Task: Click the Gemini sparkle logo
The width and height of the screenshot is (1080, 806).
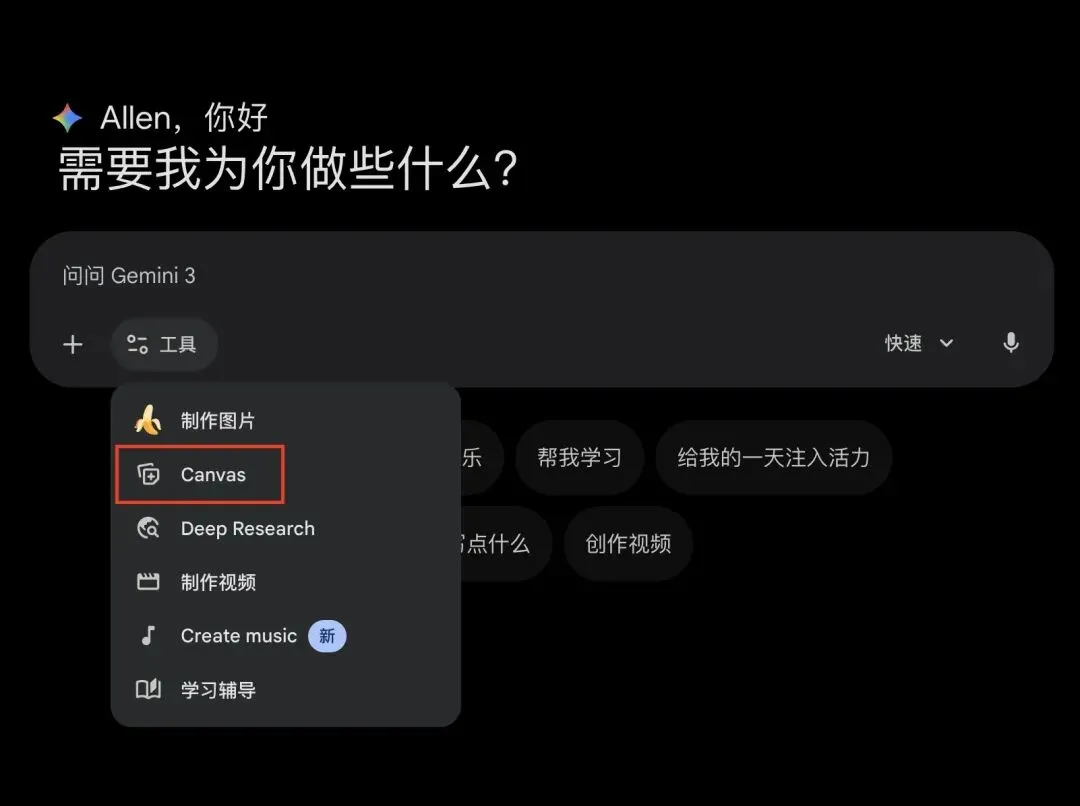Action: (x=68, y=118)
